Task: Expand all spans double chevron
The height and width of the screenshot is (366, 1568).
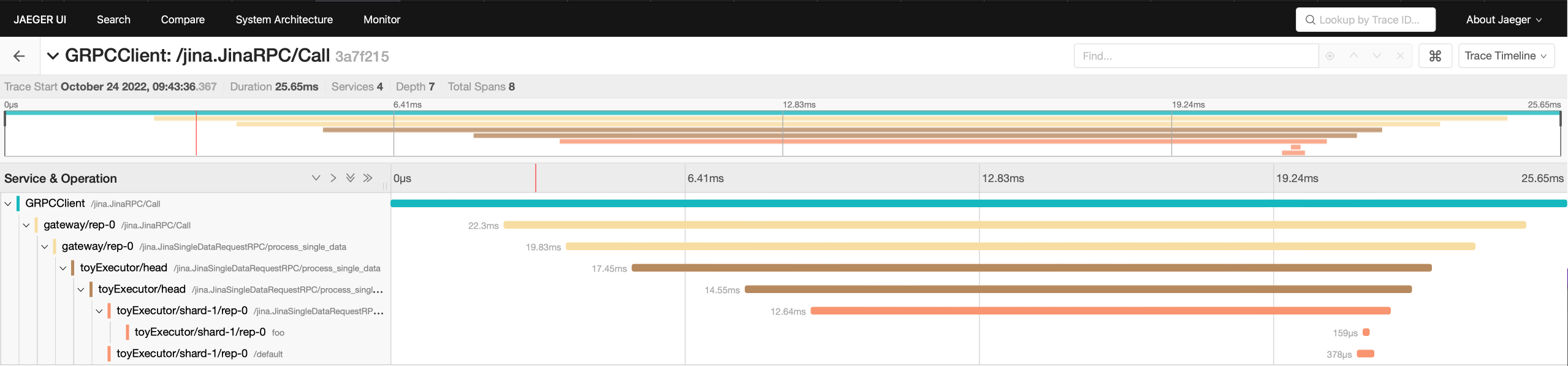Action: point(350,178)
